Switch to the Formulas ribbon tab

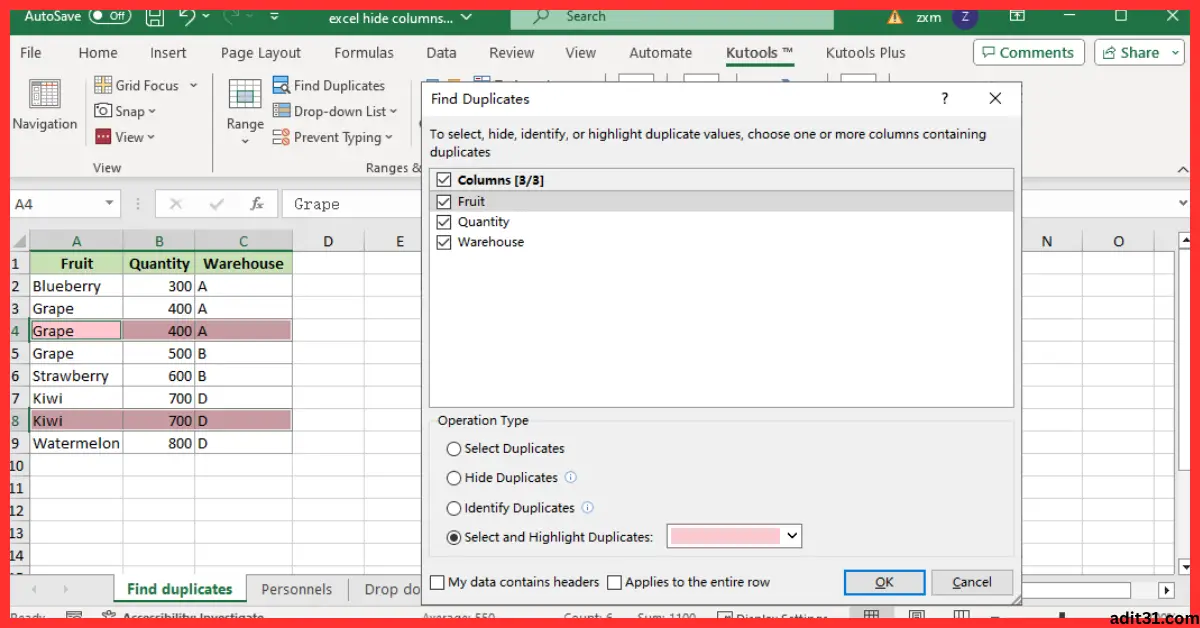364,53
